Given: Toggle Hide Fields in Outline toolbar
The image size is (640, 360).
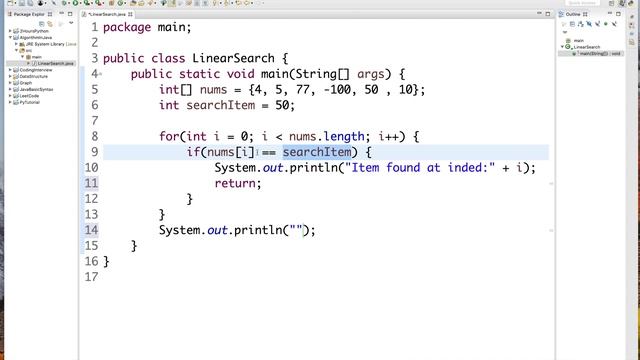Looking at the screenshot, I should coord(589,24).
